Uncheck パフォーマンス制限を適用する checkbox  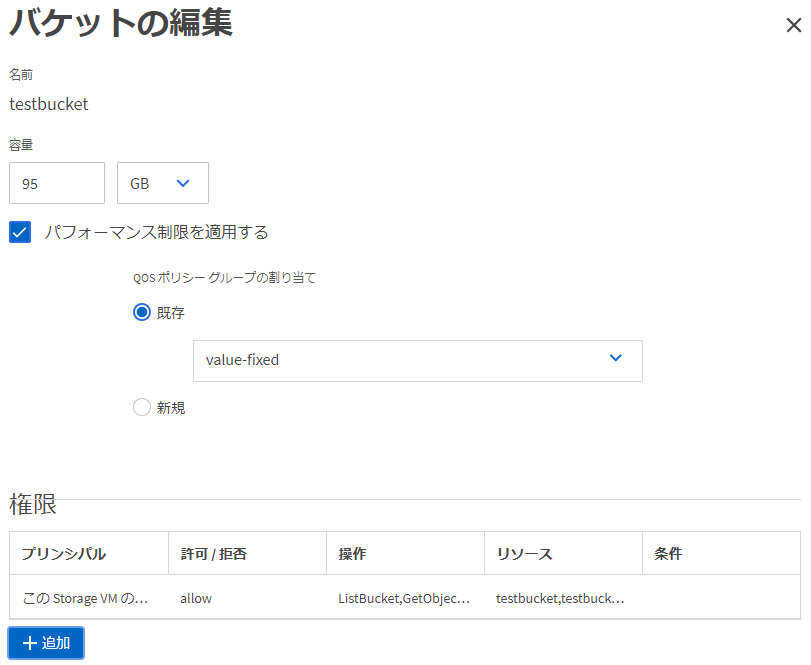point(20,232)
